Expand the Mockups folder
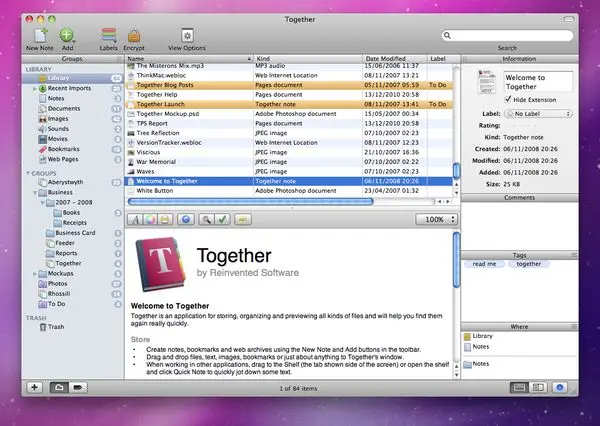600x426 pixels. [35, 274]
